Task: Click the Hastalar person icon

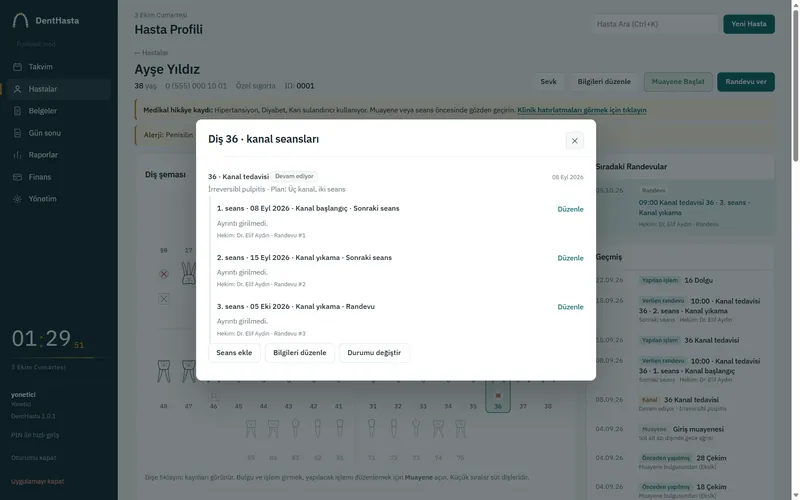Action: pyautogui.click(x=17, y=89)
